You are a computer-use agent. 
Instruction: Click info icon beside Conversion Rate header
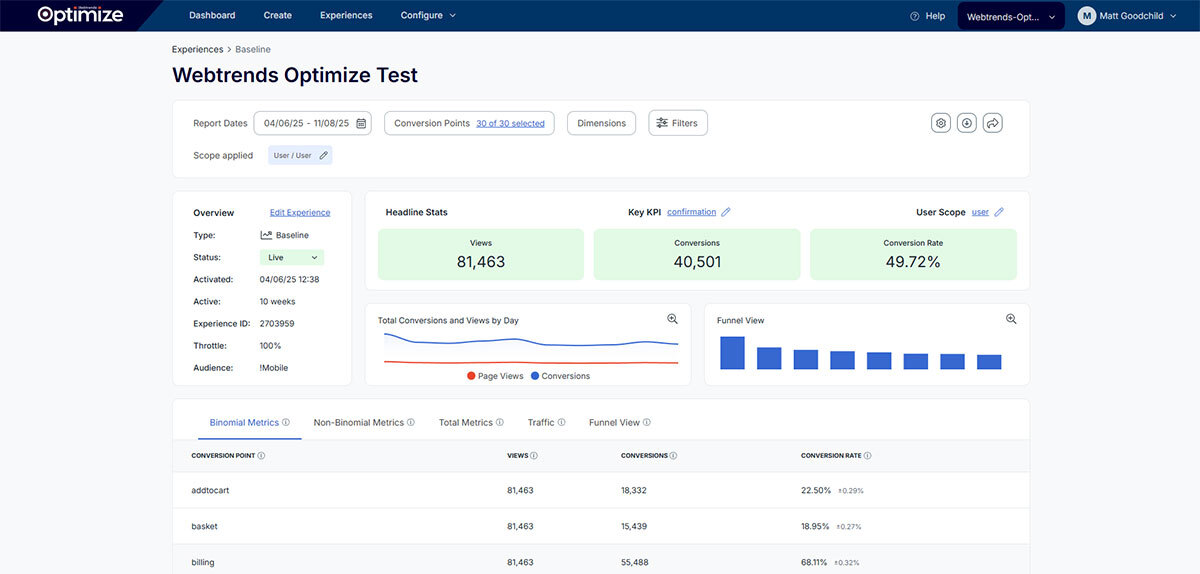tap(867, 456)
